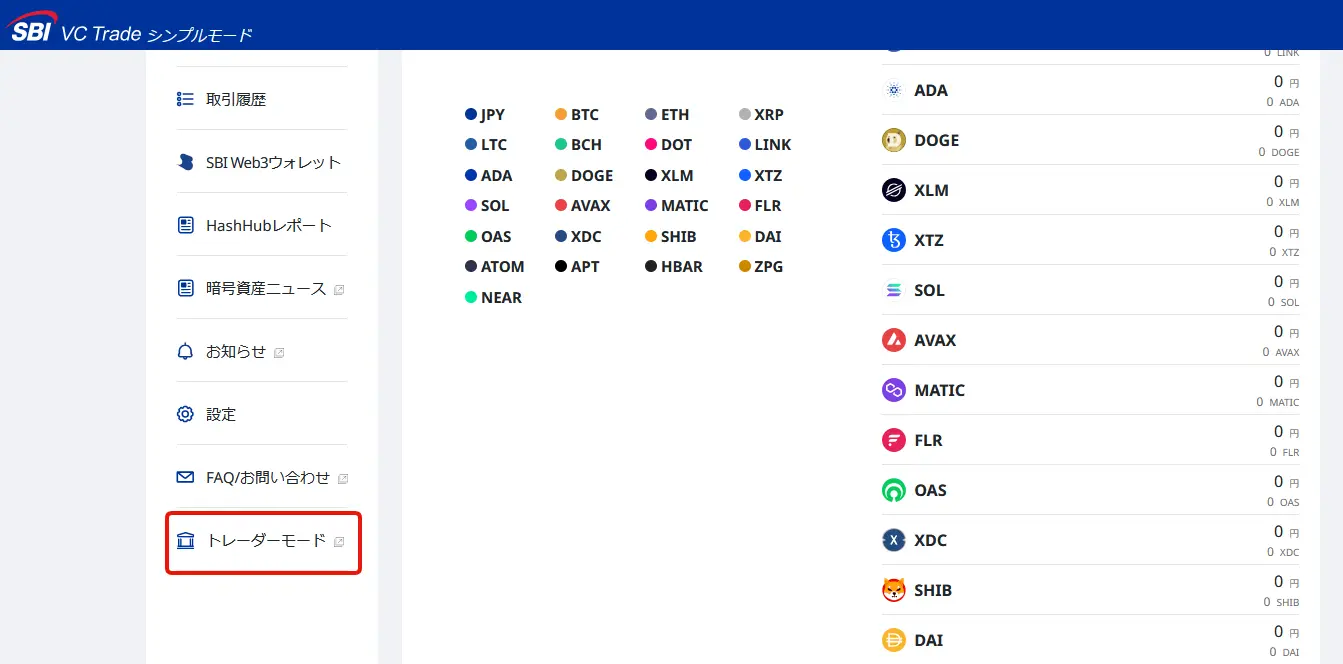Open トレーダーモード menu item
The image size is (1343, 664).
pos(263,541)
